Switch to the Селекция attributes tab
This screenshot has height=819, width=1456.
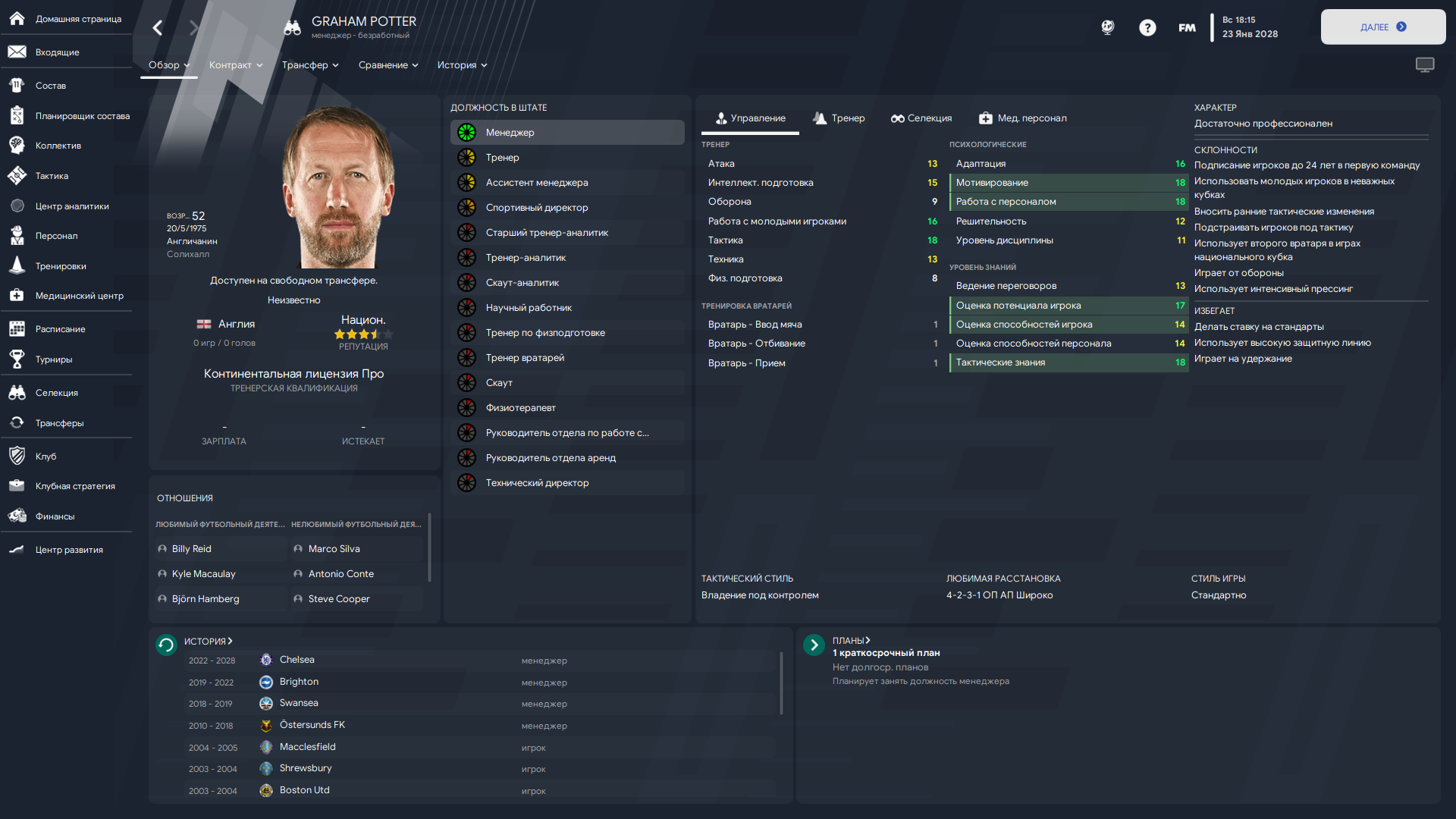tap(921, 118)
